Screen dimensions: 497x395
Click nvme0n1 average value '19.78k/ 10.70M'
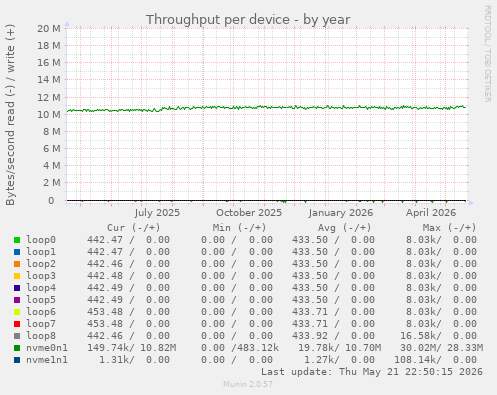339,348
